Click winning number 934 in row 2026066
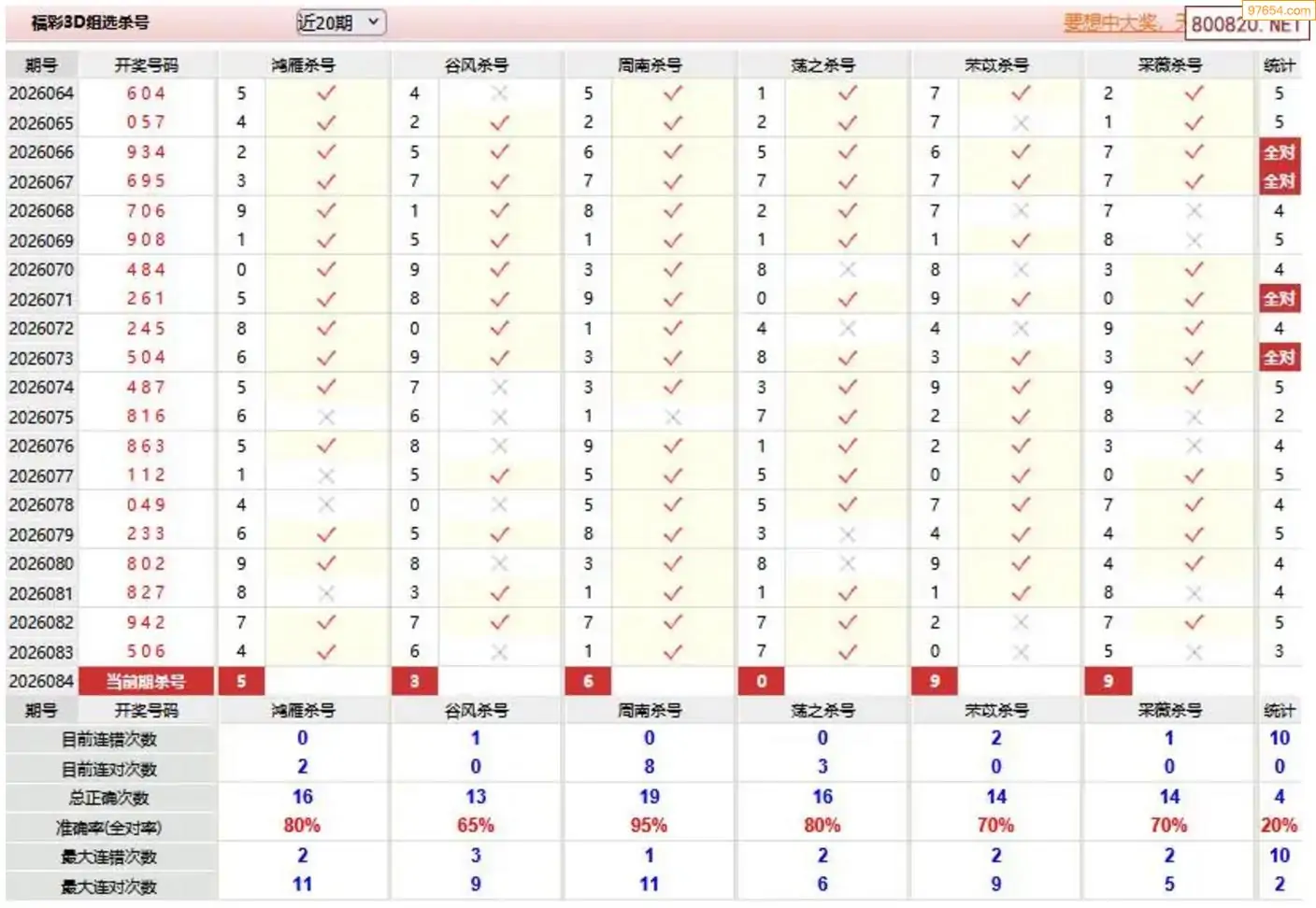 tap(147, 152)
